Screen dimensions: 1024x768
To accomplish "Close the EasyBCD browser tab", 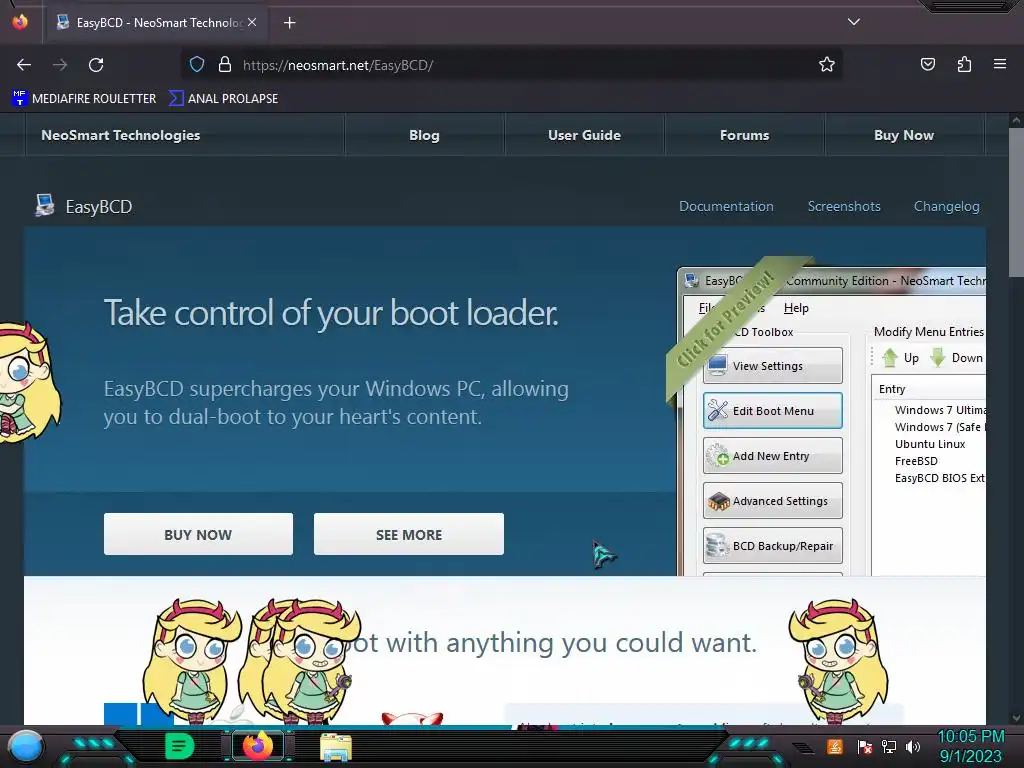I will 252,22.
